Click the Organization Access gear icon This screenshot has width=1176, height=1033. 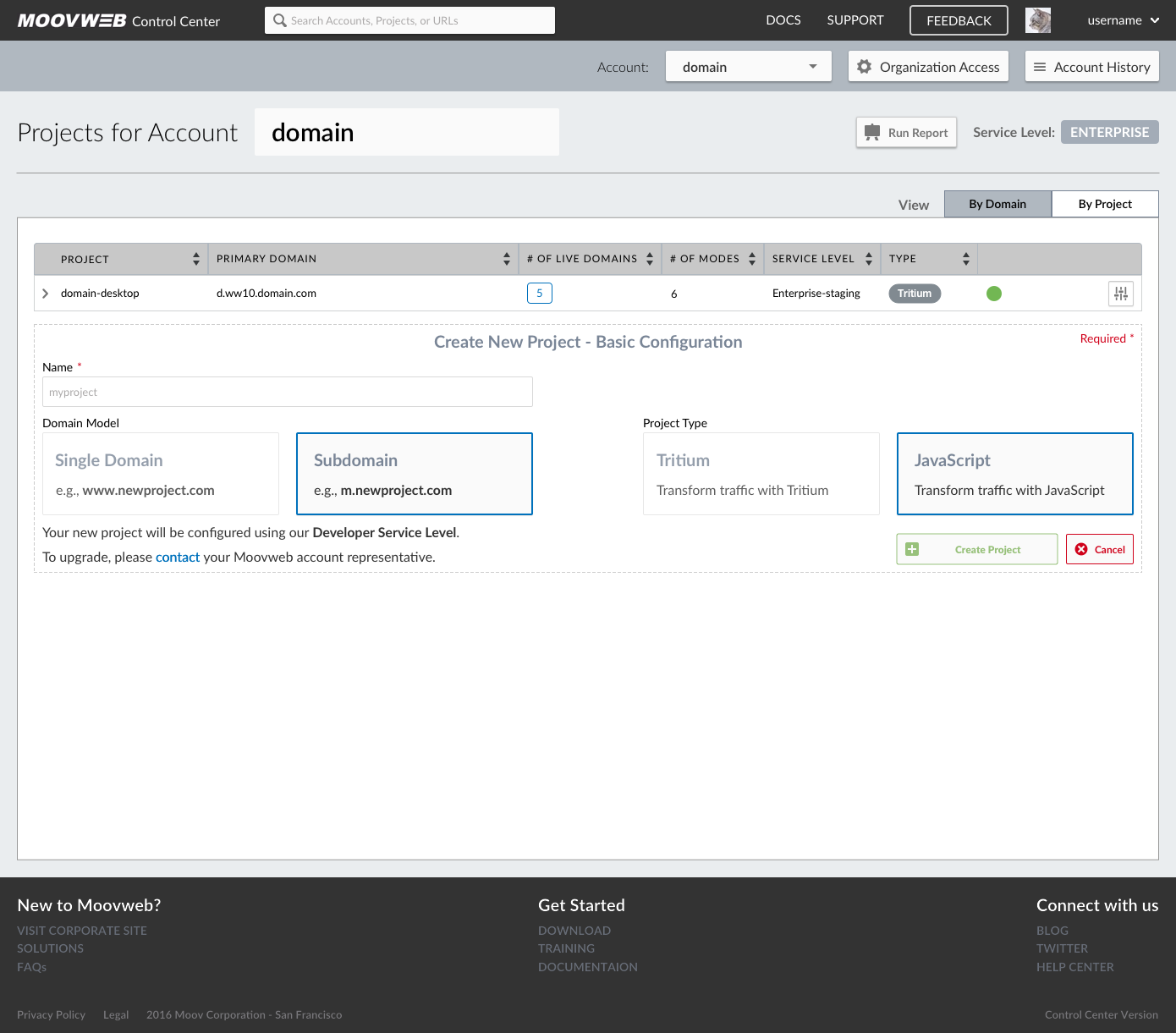pyautogui.click(x=864, y=66)
